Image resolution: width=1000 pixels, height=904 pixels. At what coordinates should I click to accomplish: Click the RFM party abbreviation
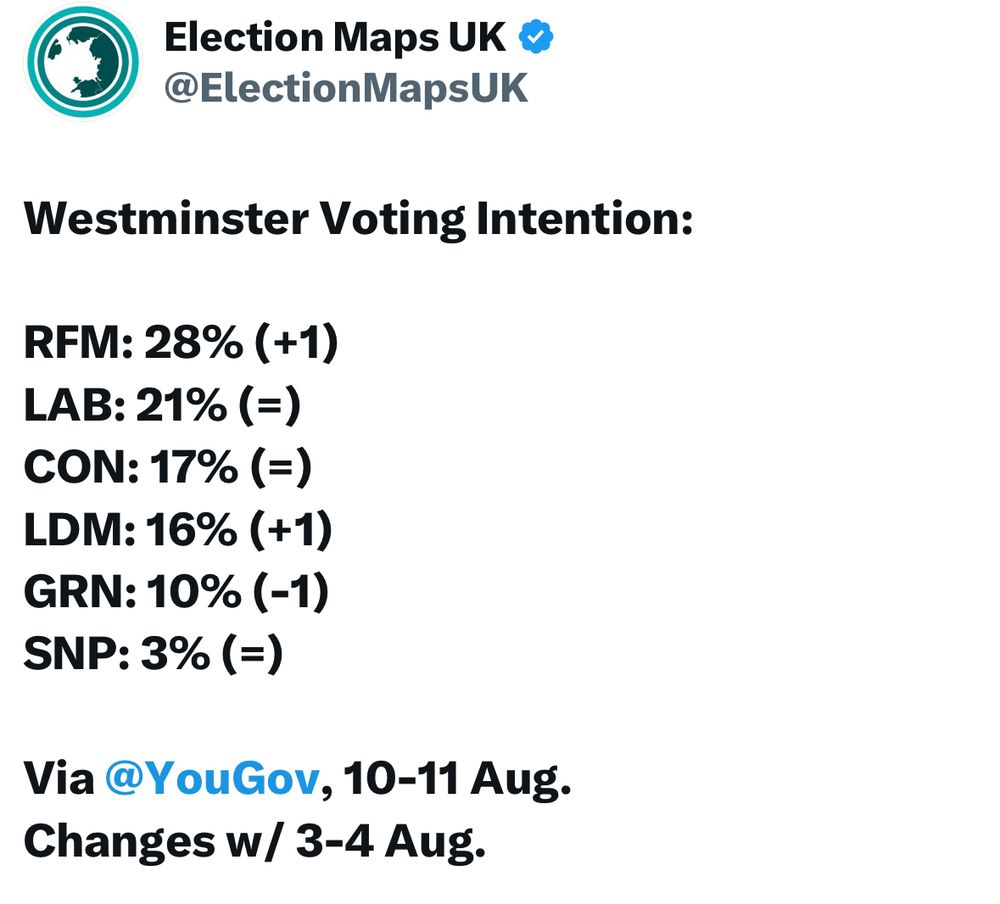tap(73, 343)
